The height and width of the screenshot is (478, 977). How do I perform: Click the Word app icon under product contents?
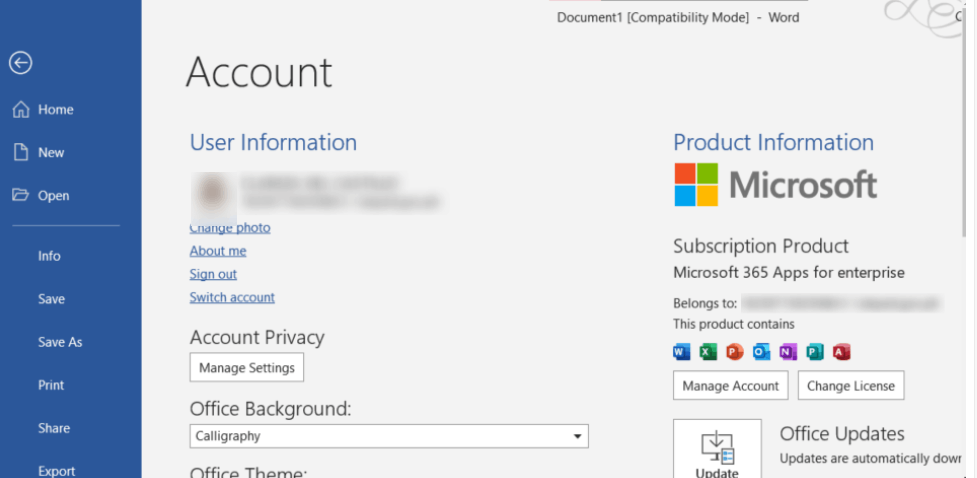[x=682, y=352]
